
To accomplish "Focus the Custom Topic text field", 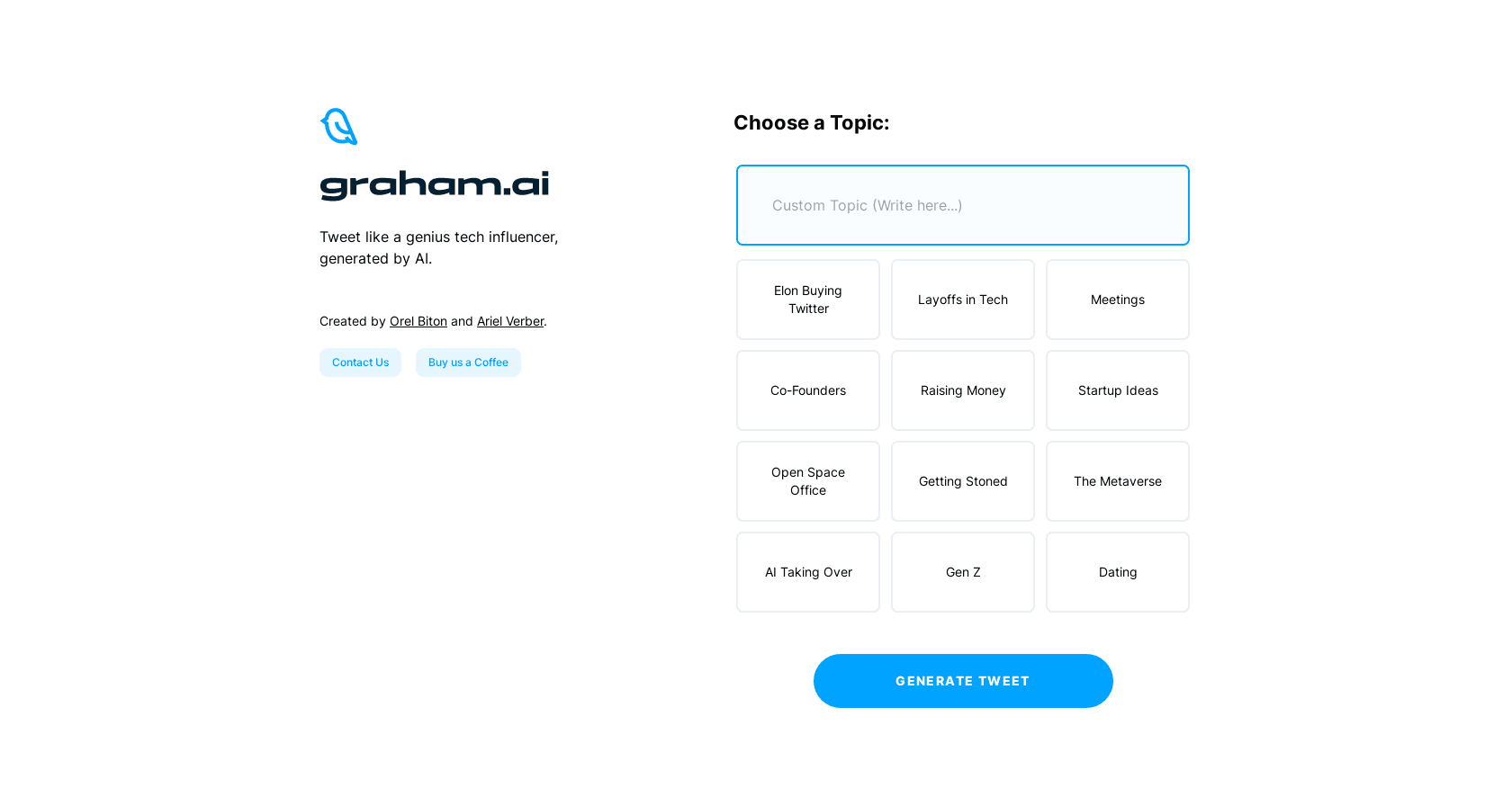I will pos(963,205).
